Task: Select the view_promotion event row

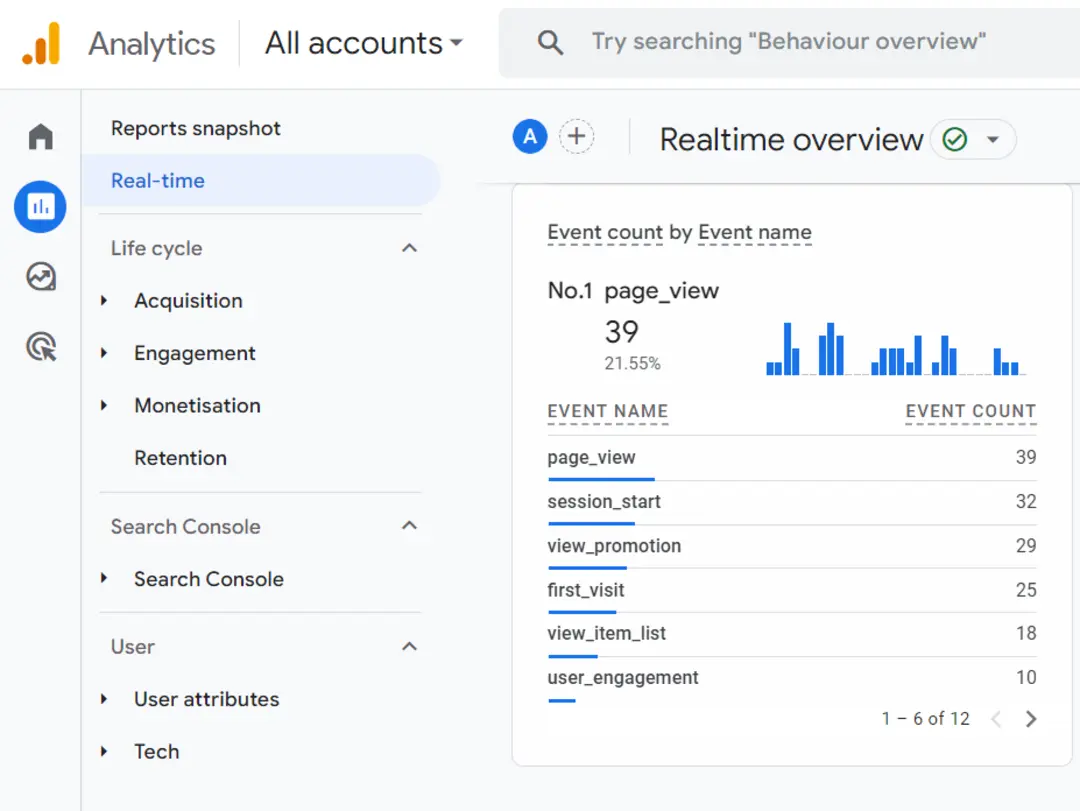Action: (791, 546)
